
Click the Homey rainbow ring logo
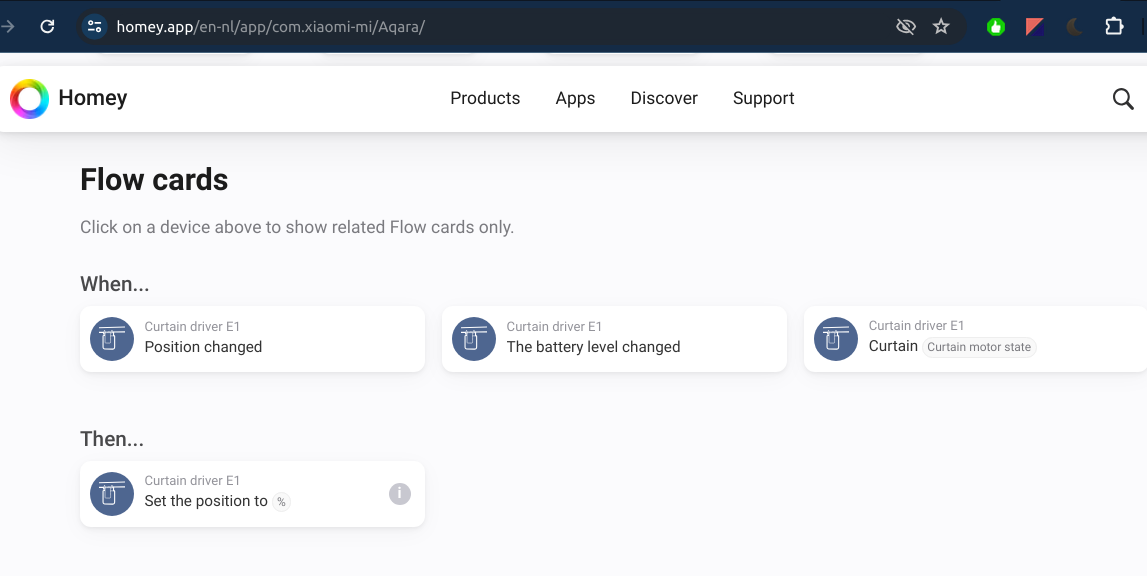30,99
